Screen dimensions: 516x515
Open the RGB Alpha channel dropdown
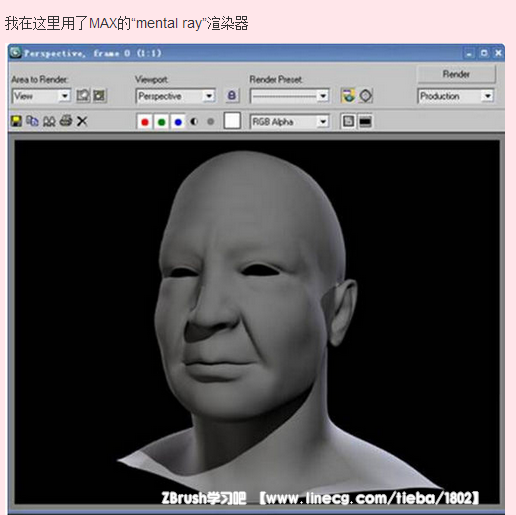pos(289,122)
